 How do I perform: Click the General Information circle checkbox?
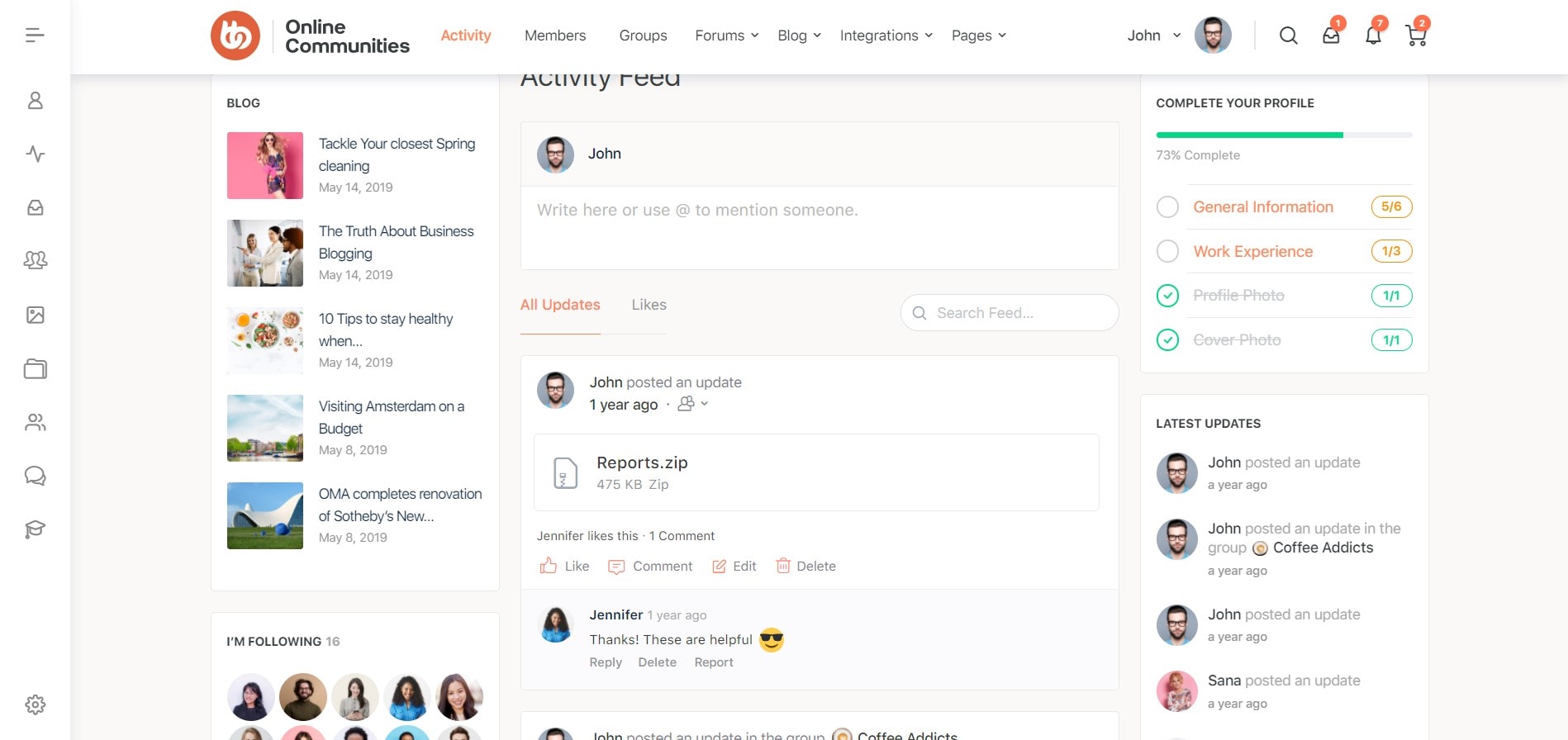[x=1167, y=207]
